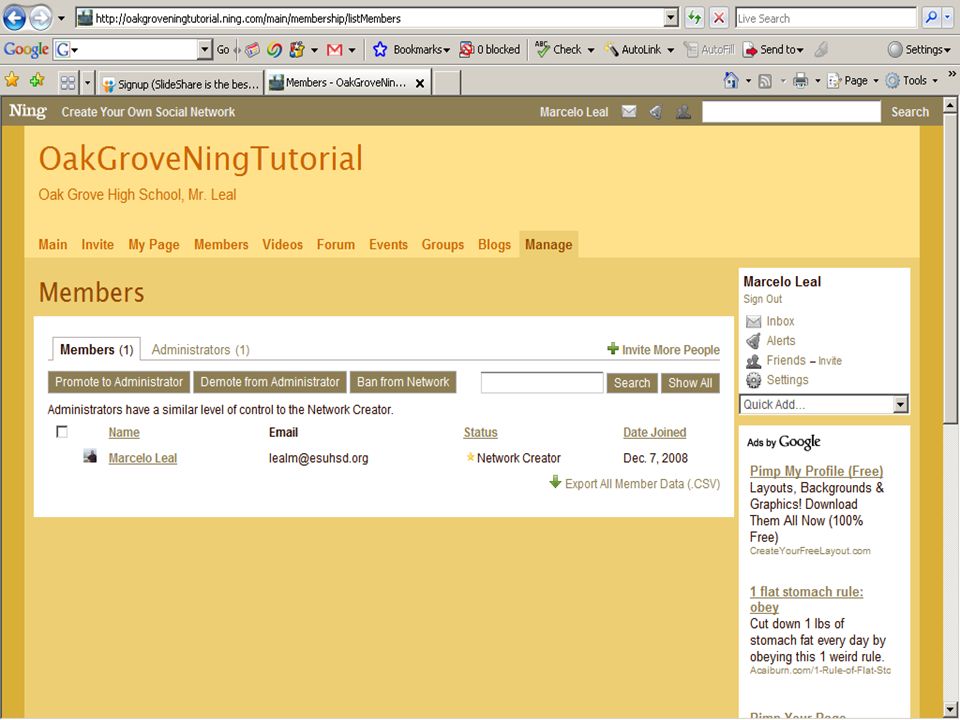Expand the Google toolbar search box dropdown
The height and width of the screenshot is (720, 960).
(x=205, y=50)
